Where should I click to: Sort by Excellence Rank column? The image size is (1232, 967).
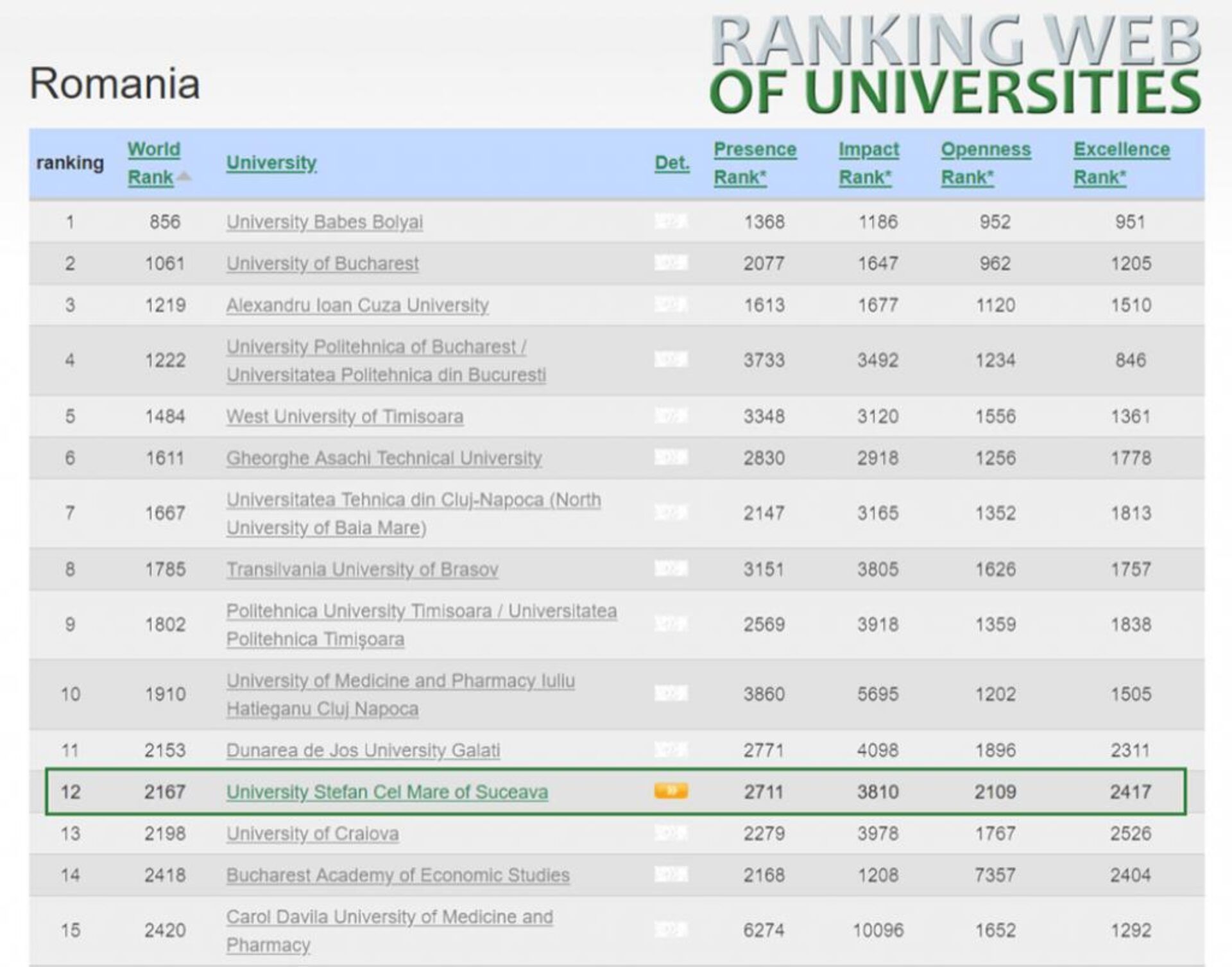click(1122, 163)
